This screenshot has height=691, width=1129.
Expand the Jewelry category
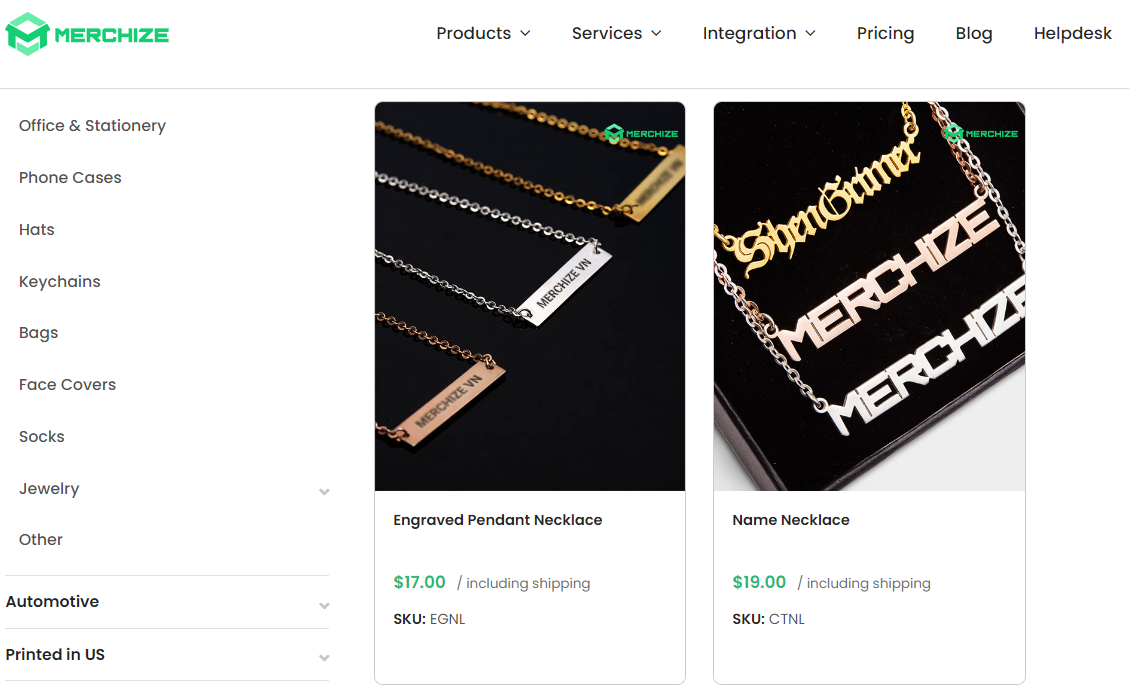[324, 491]
